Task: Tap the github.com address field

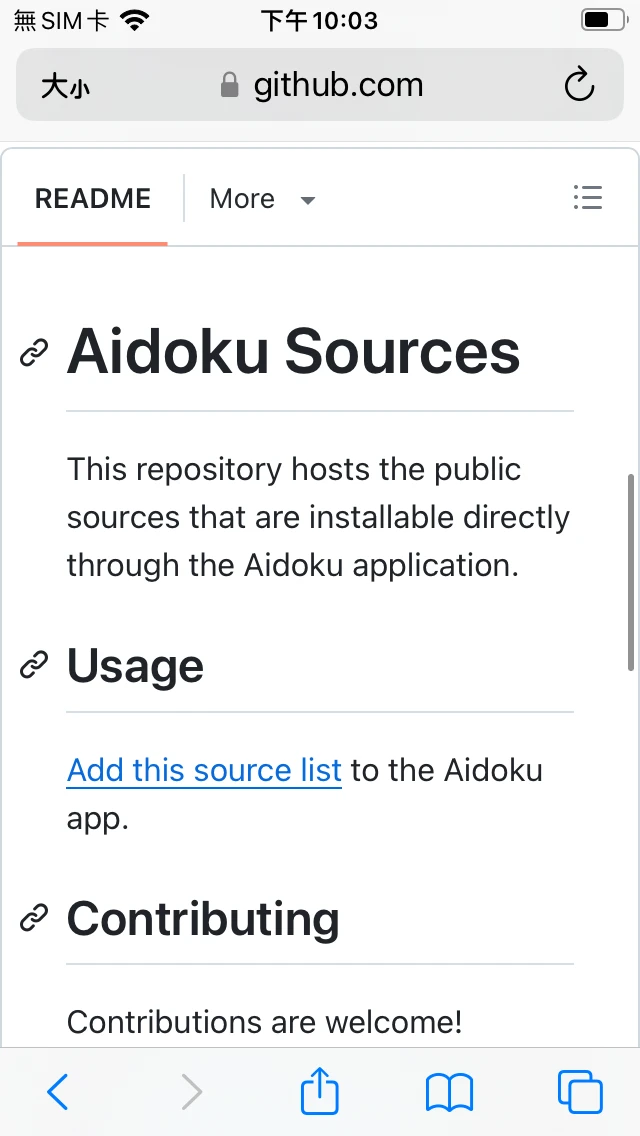Action: pyautogui.click(x=338, y=86)
